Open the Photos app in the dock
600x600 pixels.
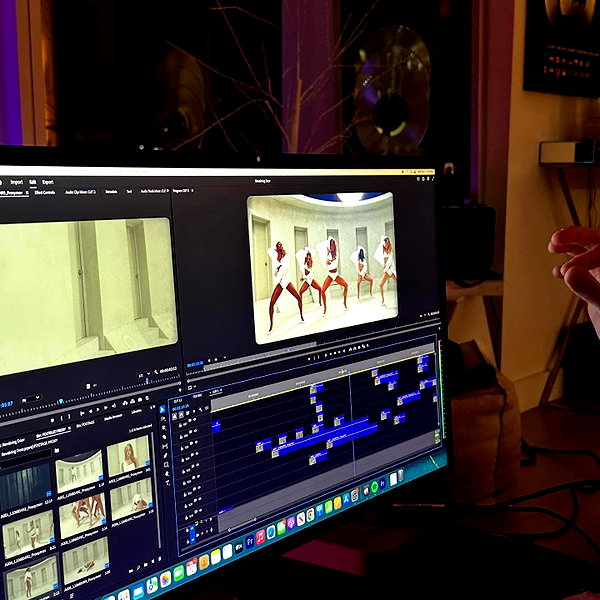pos(166,579)
